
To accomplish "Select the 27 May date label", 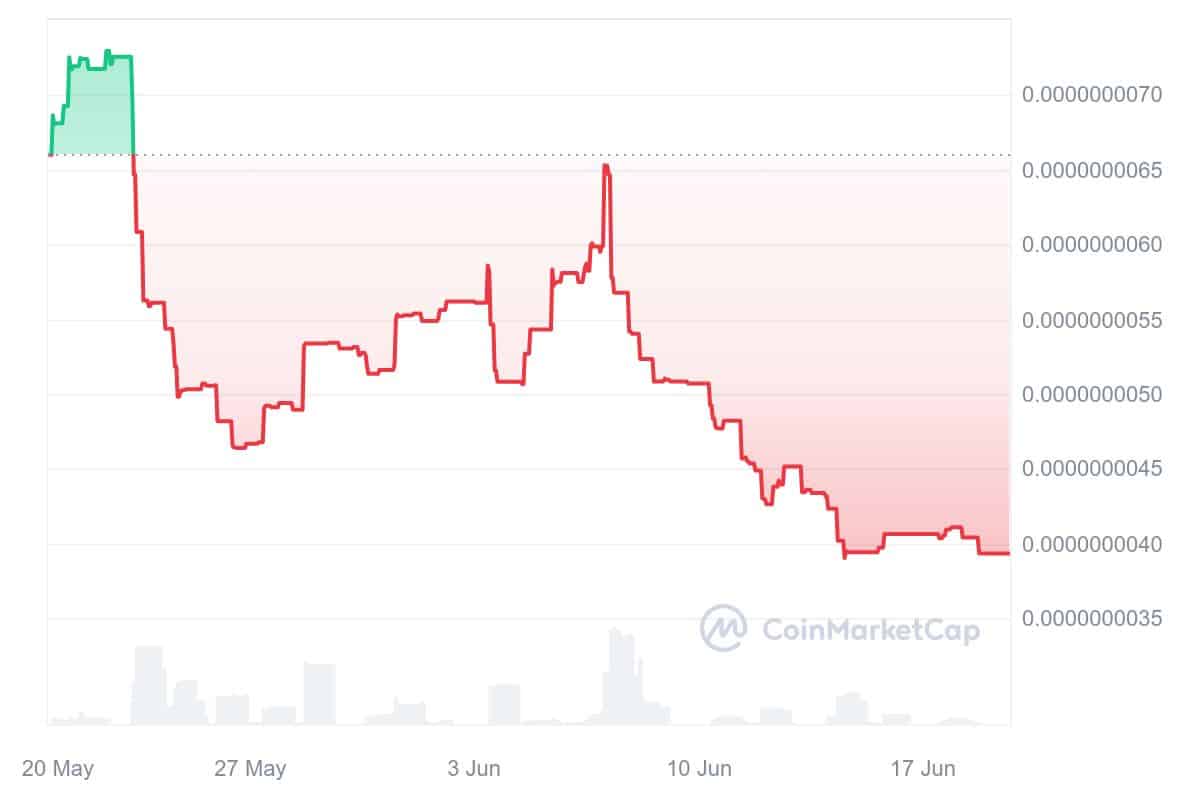I will pos(251,769).
